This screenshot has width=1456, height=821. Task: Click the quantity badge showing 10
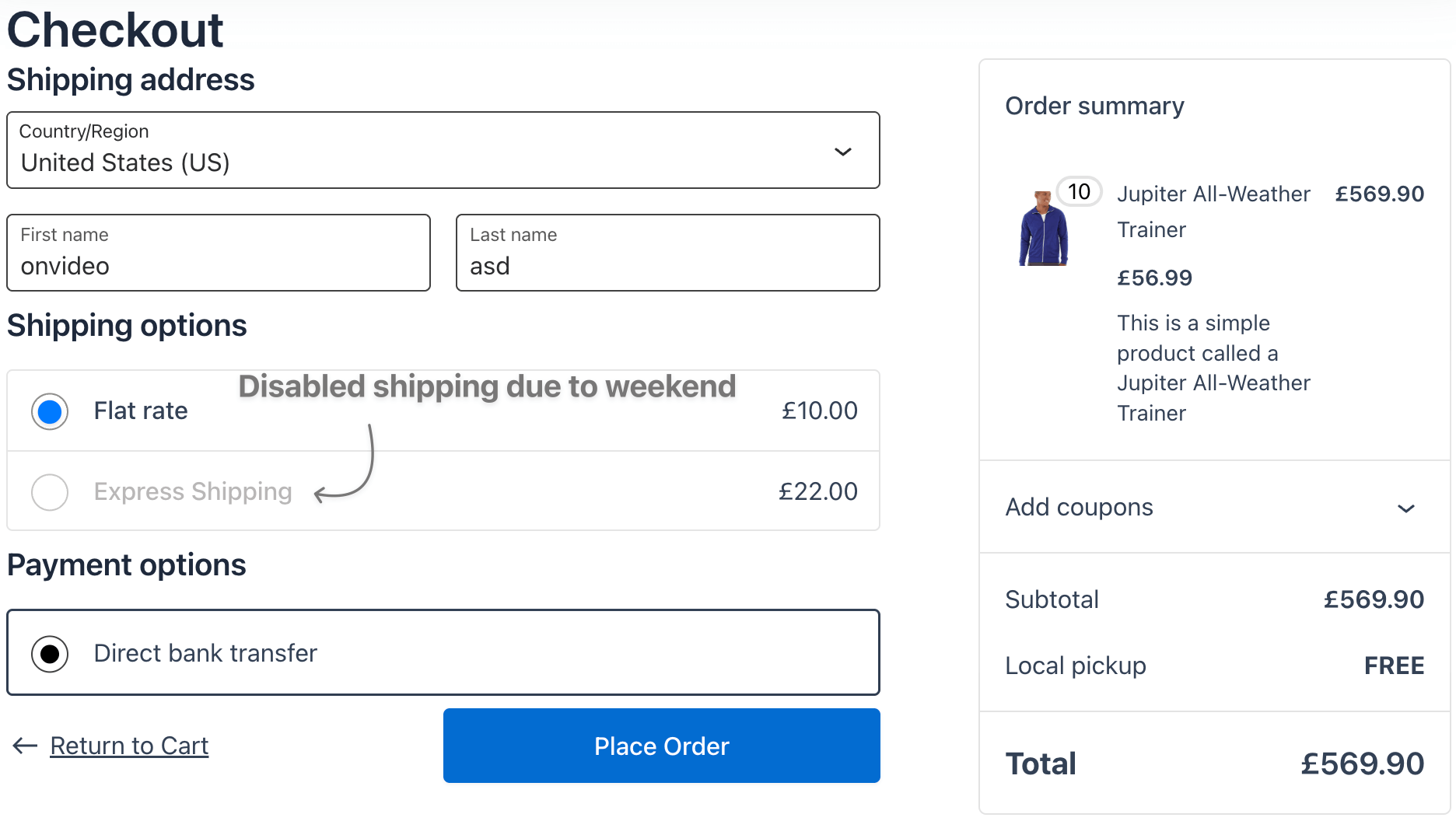pos(1079,191)
